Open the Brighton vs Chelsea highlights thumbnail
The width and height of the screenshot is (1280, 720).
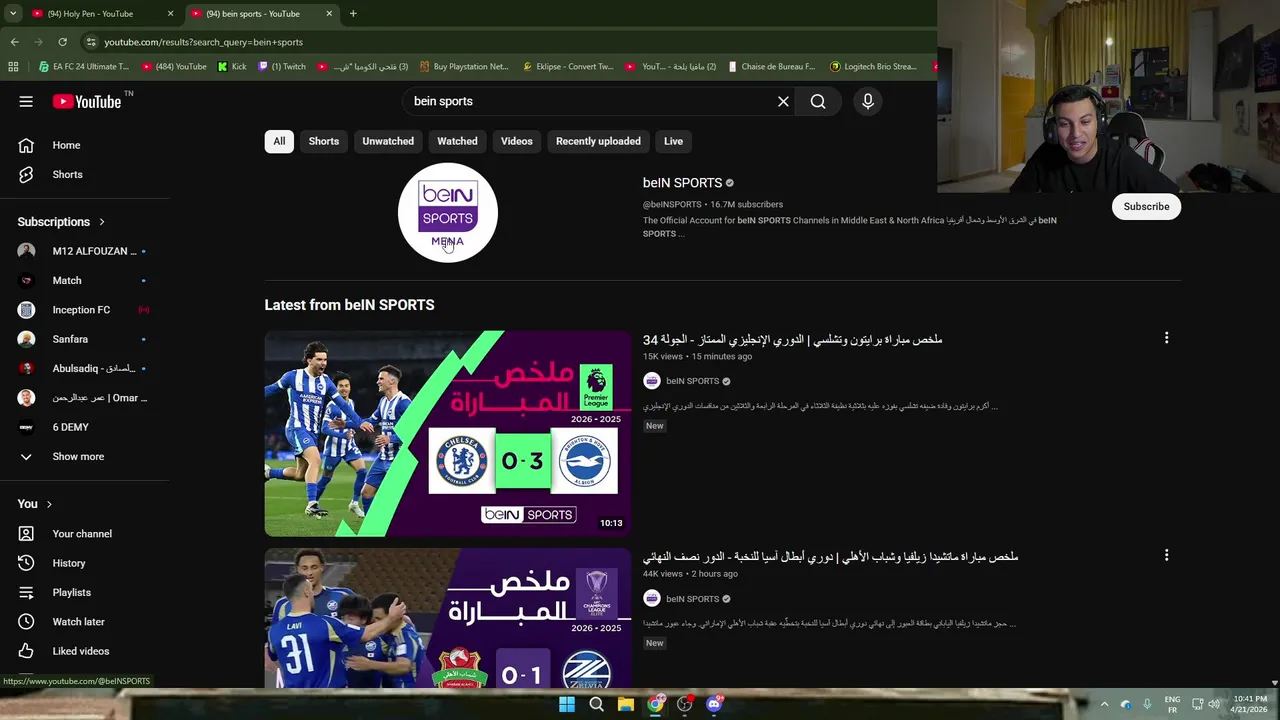pyautogui.click(x=448, y=433)
